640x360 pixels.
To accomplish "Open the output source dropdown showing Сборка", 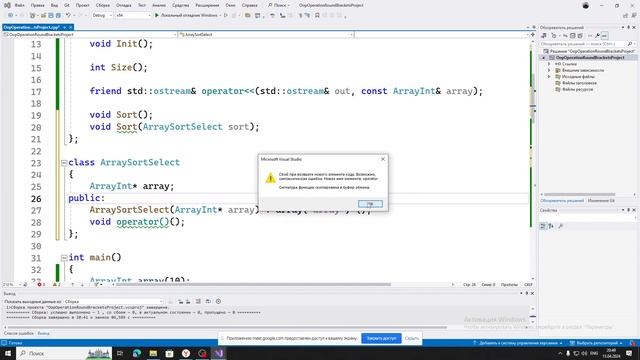I will [x=114, y=301].
